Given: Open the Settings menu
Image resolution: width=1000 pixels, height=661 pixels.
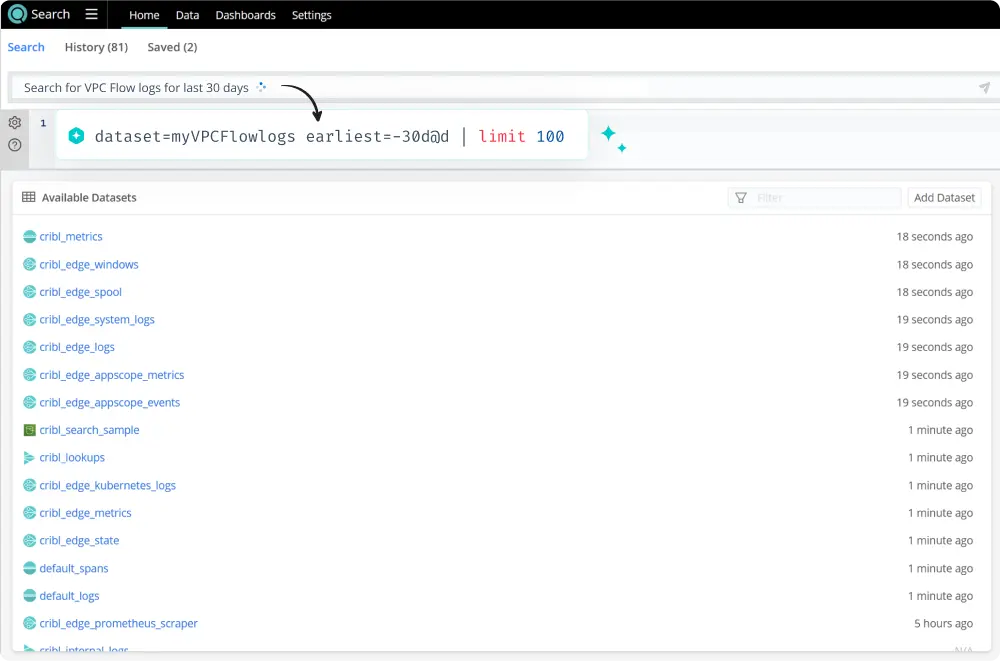Looking at the screenshot, I should coord(311,15).
